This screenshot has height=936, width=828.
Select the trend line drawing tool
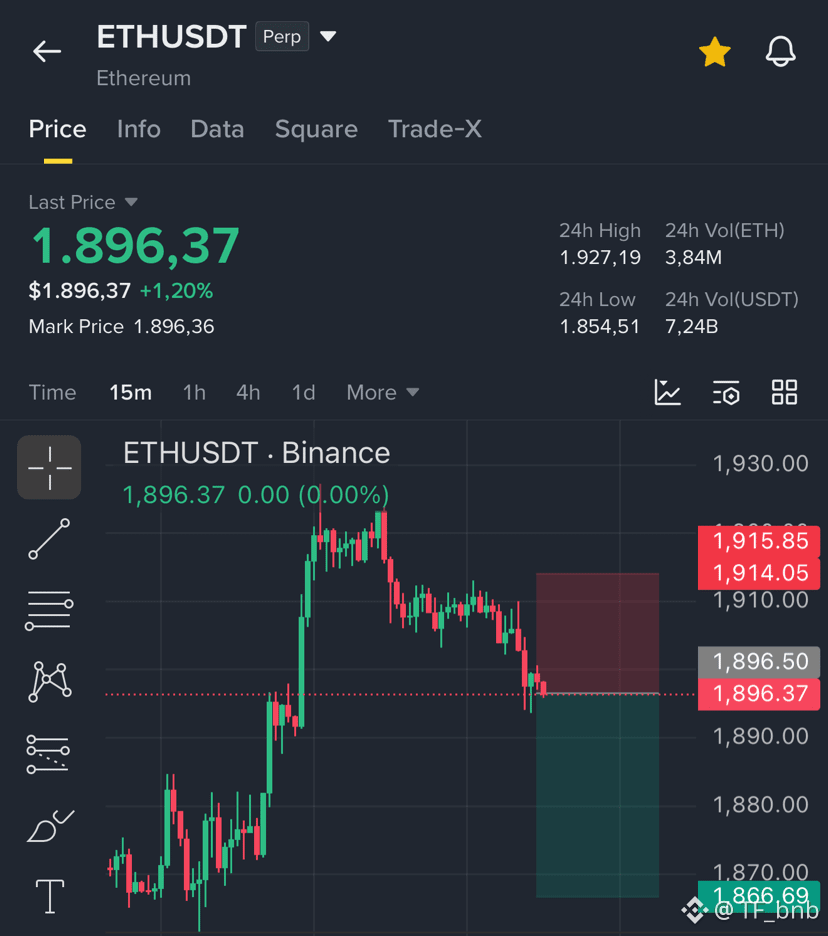(x=50, y=539)
